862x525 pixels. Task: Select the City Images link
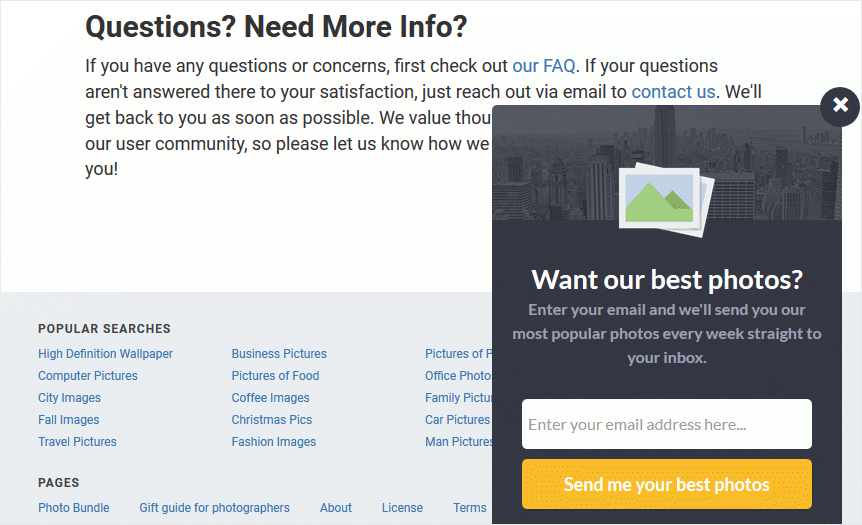pyautogui.click(x=69, y=397)
